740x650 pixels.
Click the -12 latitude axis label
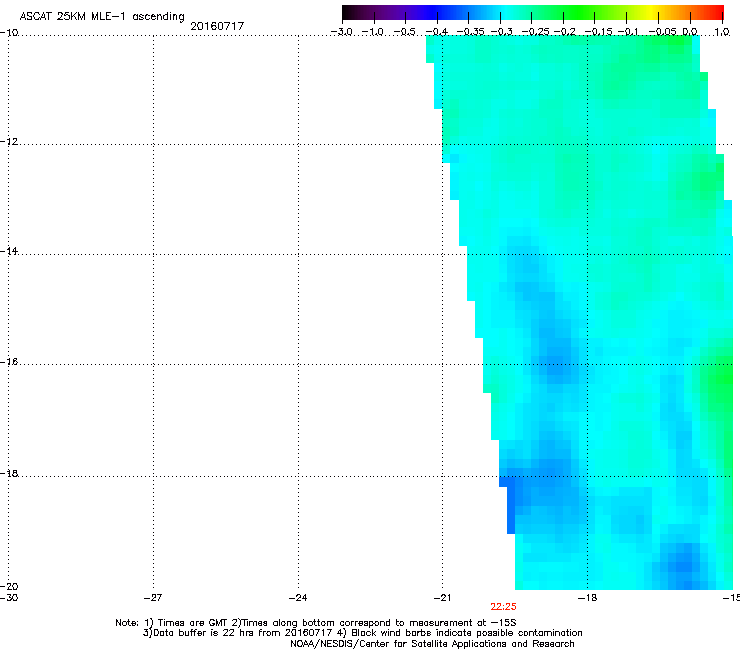coord(9,142)
